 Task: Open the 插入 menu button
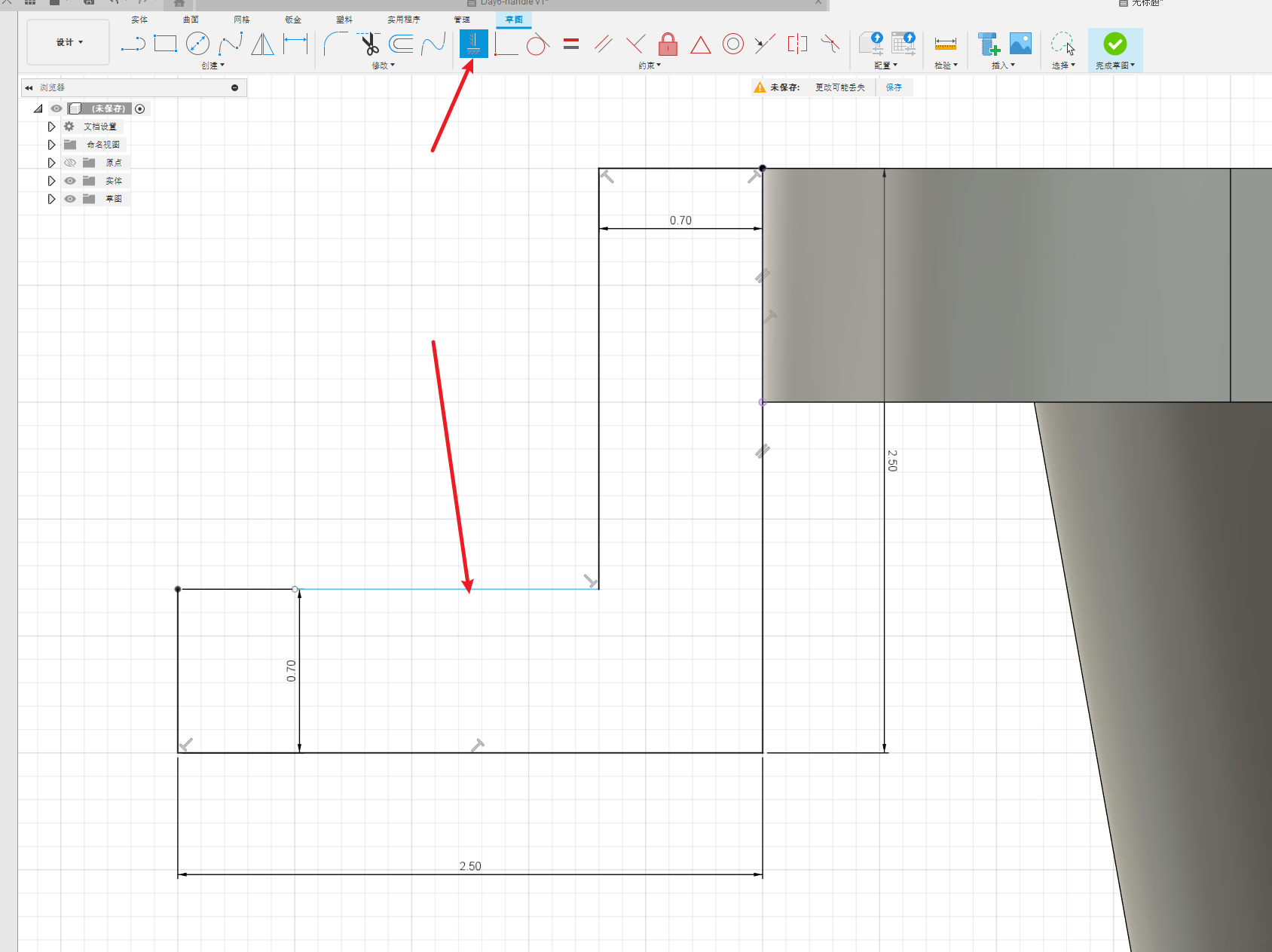coord(1003,66)
